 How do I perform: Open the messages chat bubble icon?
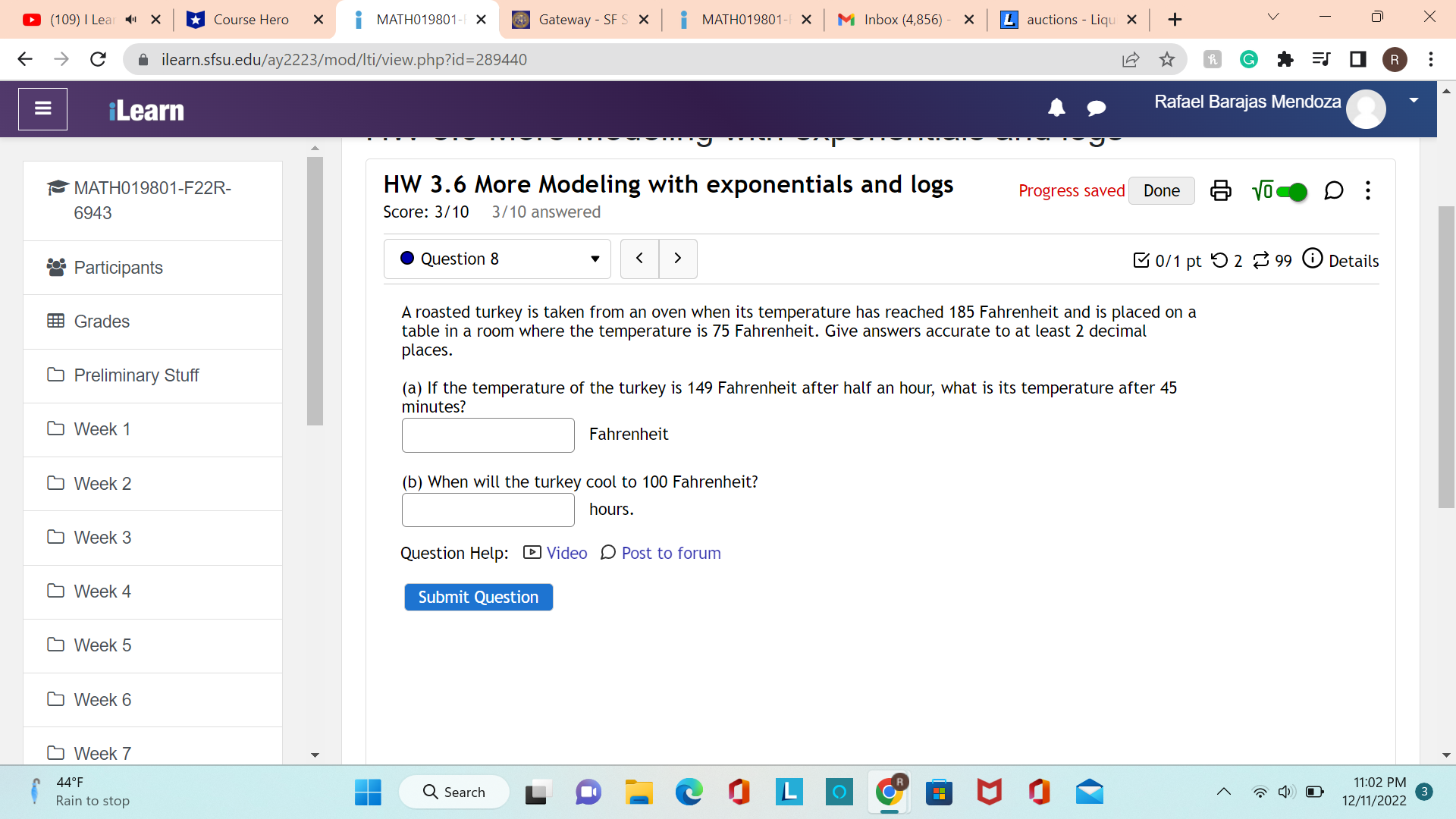pos(1096,108)
